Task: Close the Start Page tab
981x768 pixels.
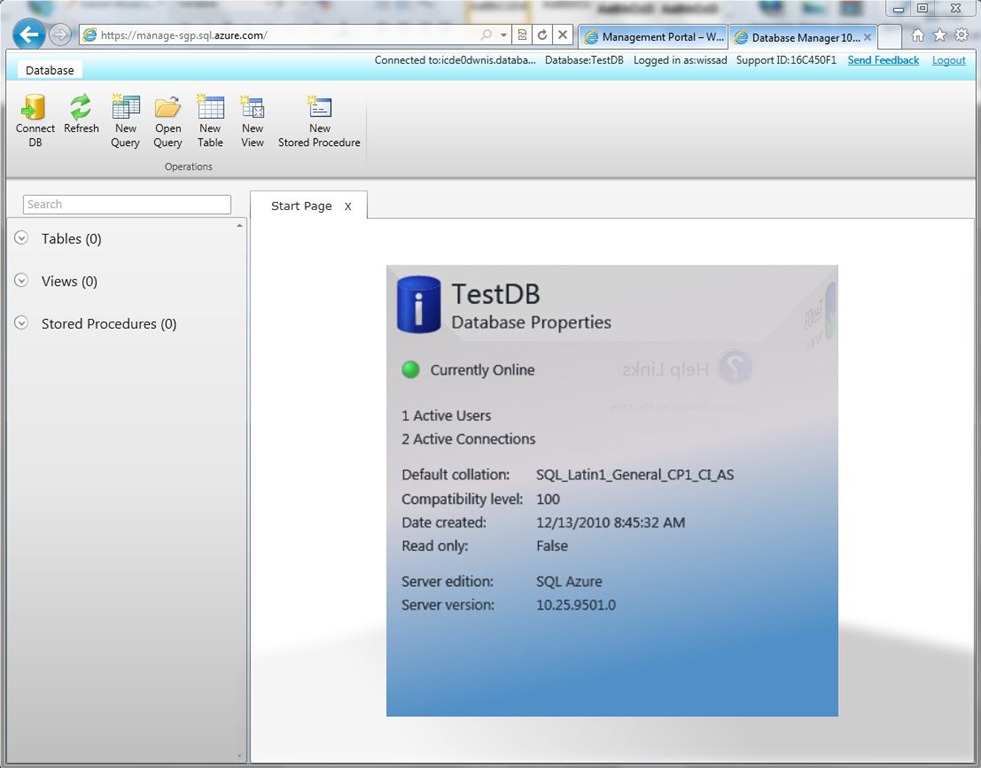Action: (348, 206)
